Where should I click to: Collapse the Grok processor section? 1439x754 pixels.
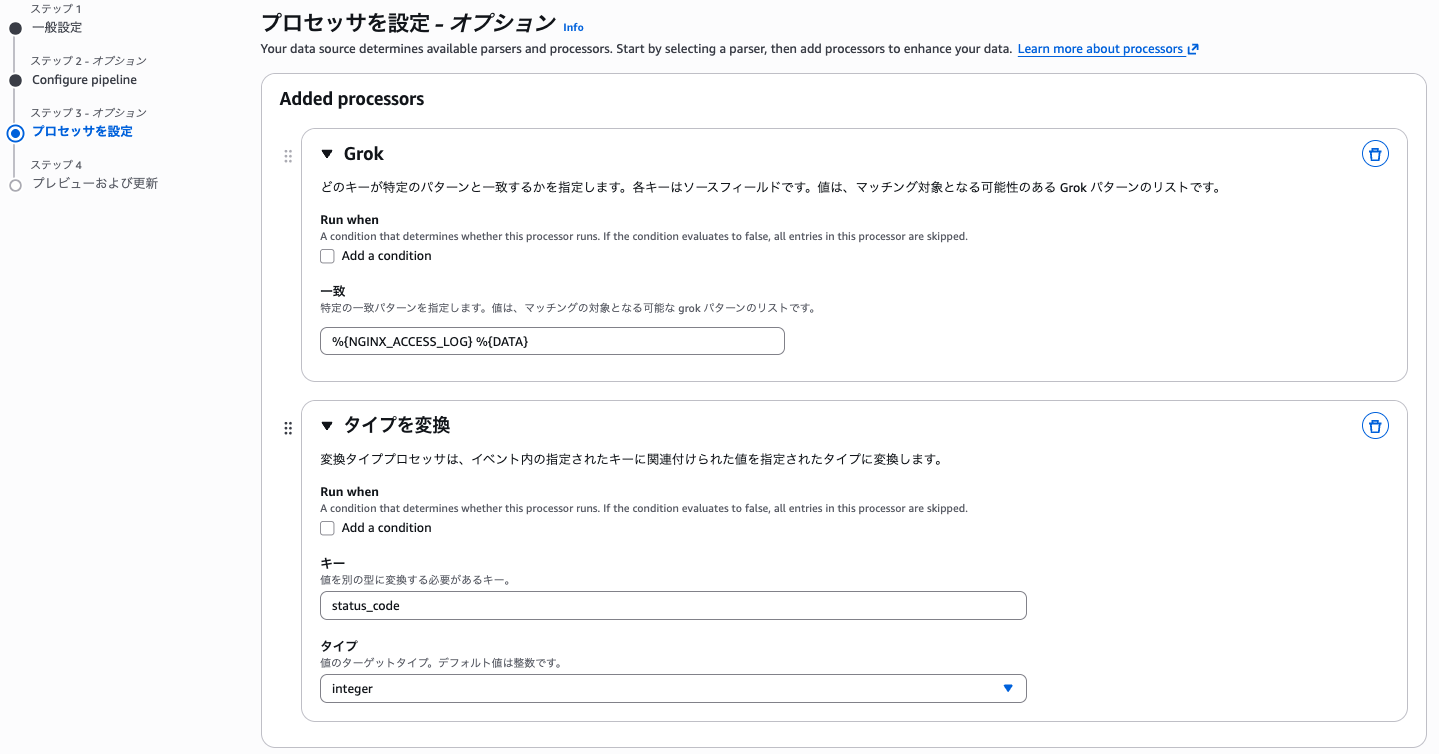327,154
